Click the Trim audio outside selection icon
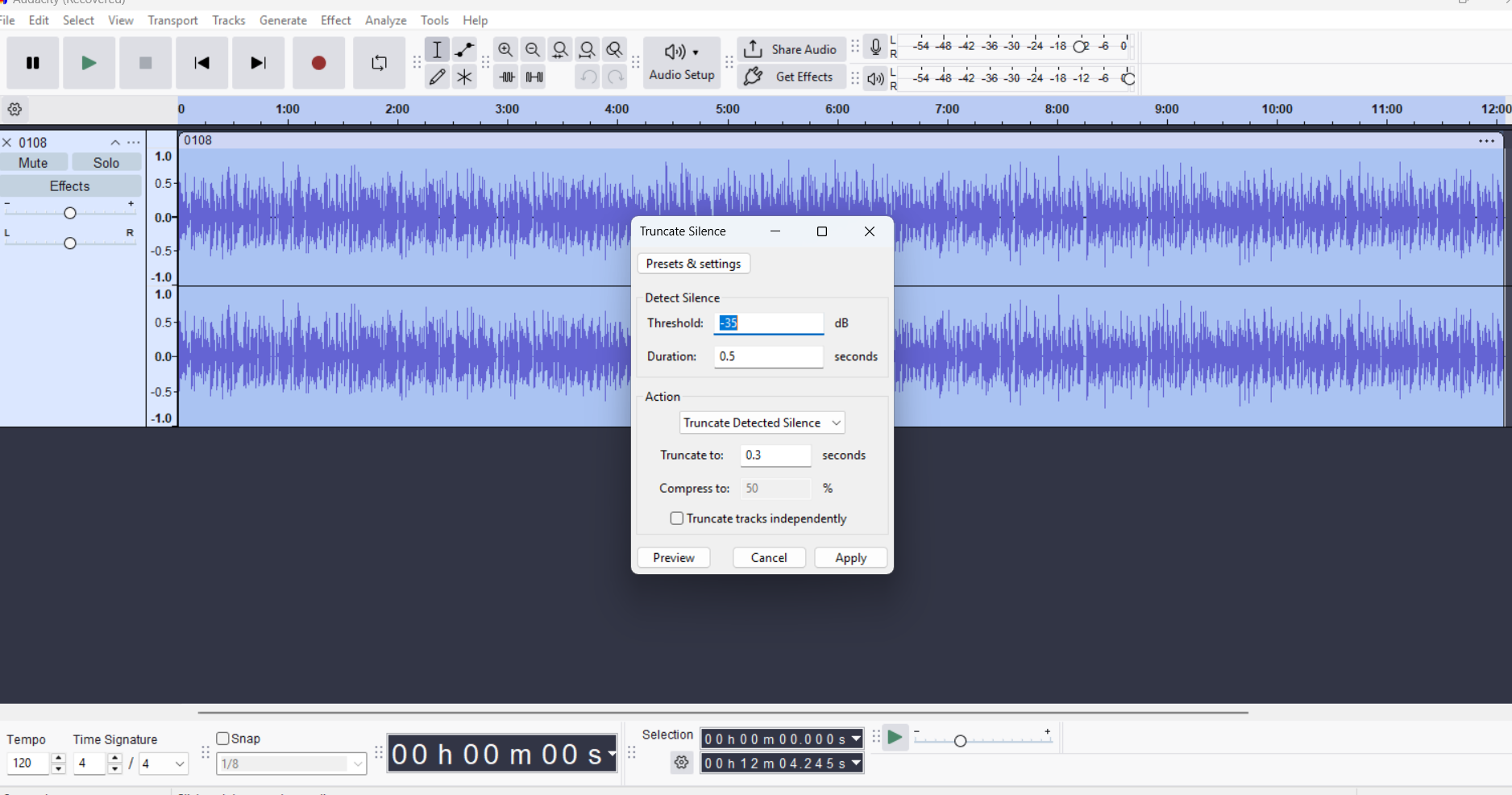1512x795 pixels. tap(507, 77)
